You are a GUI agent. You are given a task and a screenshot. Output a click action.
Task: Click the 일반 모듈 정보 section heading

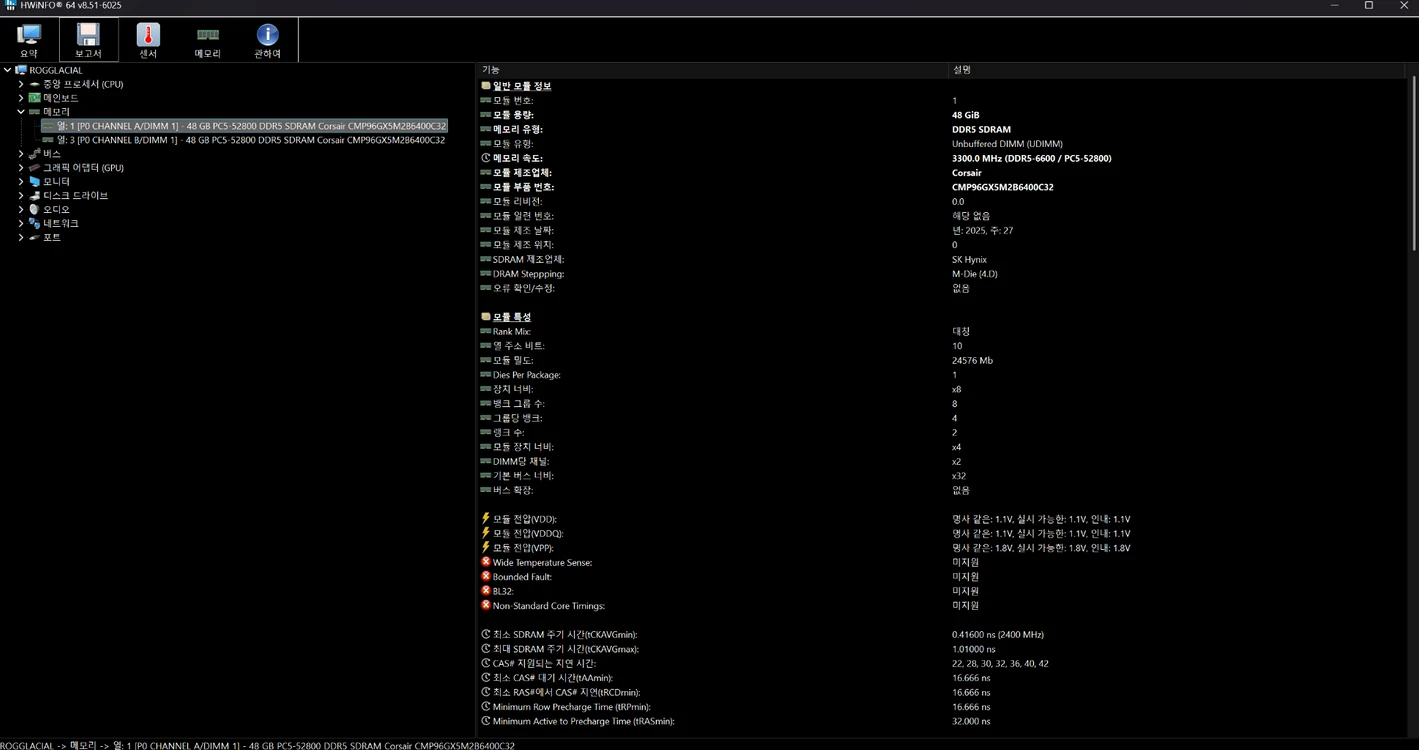pyautogui.click(x=522, y=86)
